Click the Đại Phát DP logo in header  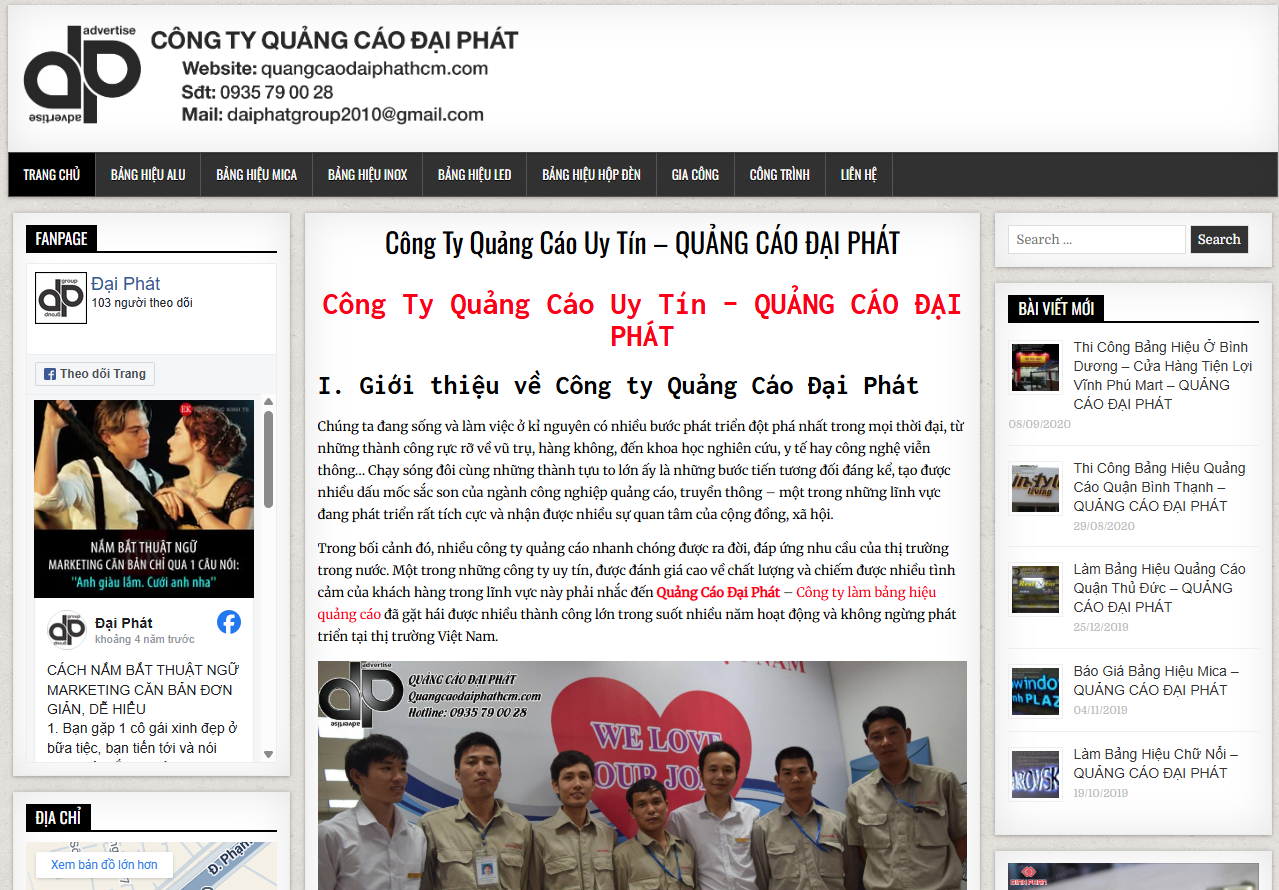point(82,75)
